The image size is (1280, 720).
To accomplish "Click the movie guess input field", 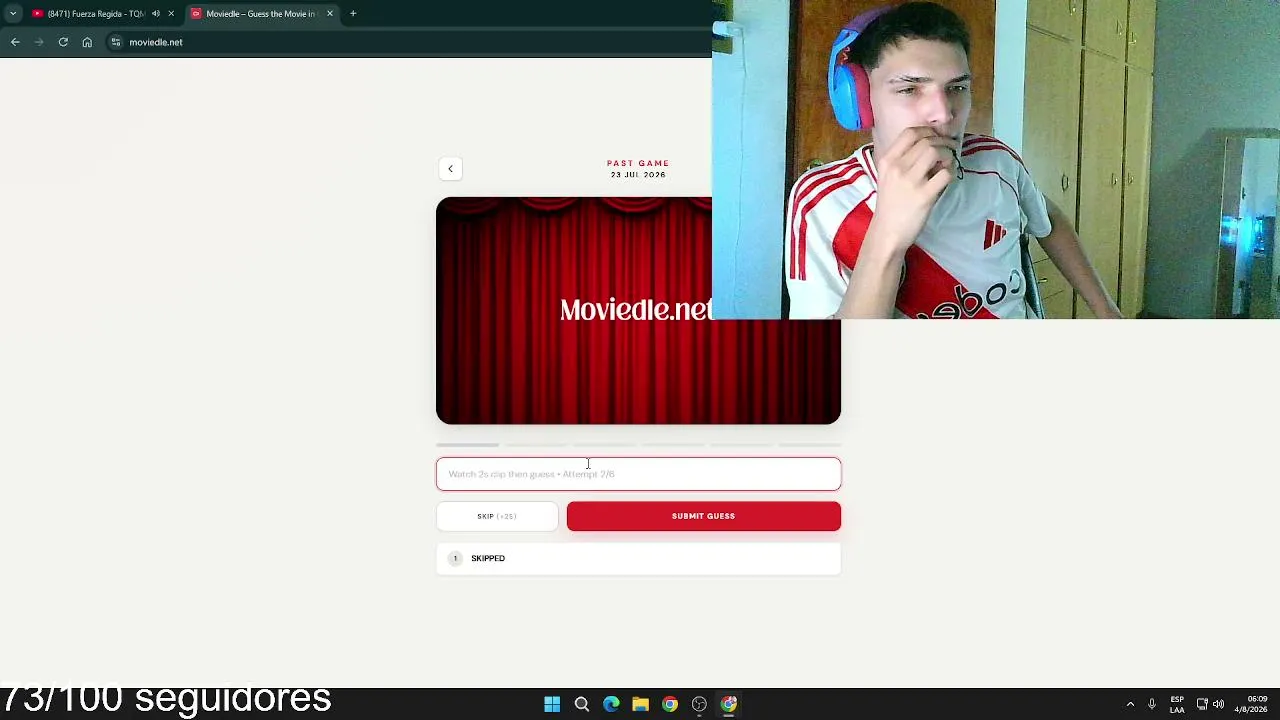I will point(638,474).
